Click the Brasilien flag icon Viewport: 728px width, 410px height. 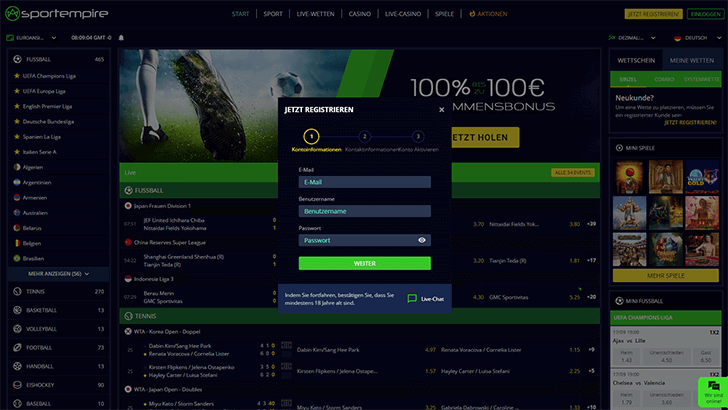pyautogui.click(x=17, y=258)
